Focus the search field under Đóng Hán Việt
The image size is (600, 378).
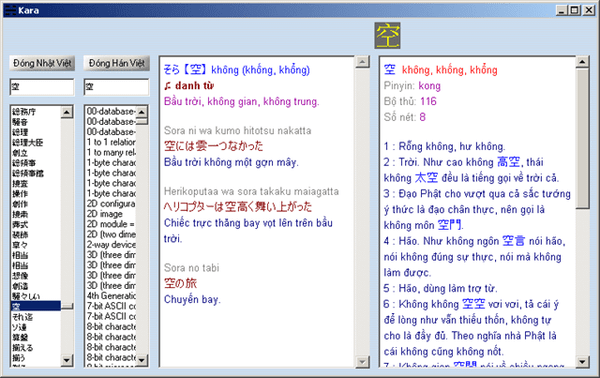pyautogui.click(x=116, y=87)
